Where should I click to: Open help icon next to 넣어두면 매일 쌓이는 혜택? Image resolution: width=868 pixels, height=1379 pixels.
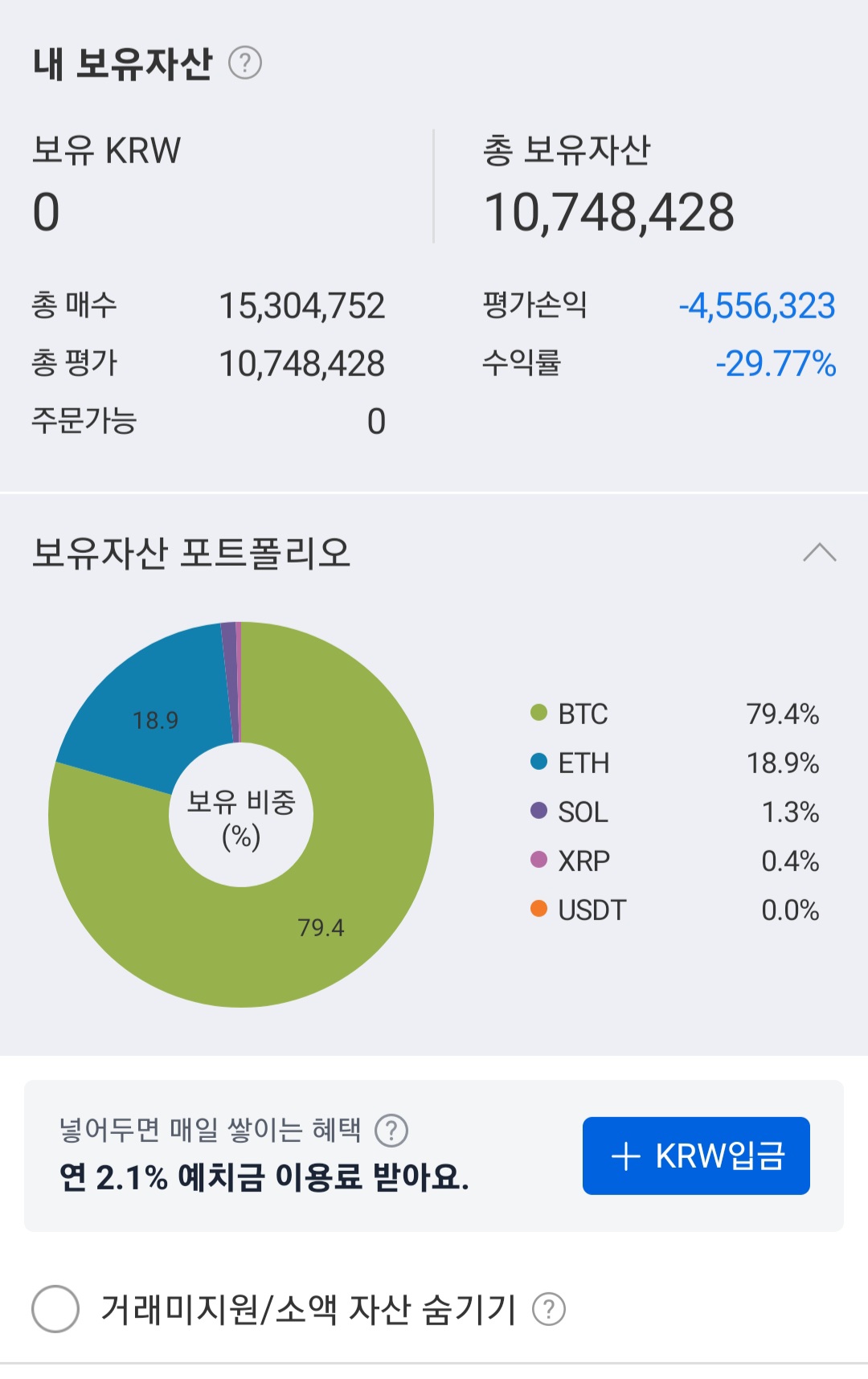click(x=391, y=1131)
